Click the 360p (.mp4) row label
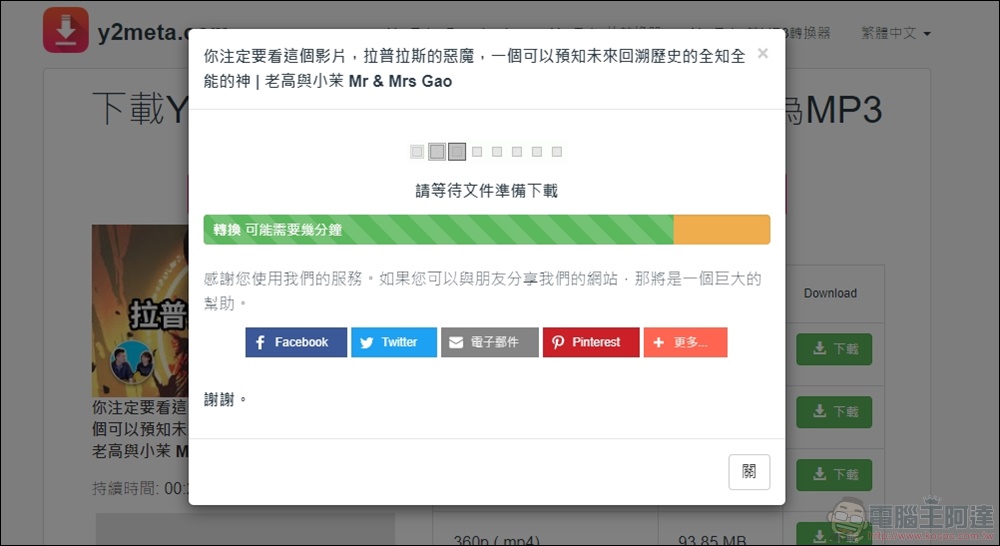Screen dimensions: 1000x546 (496, 540)
